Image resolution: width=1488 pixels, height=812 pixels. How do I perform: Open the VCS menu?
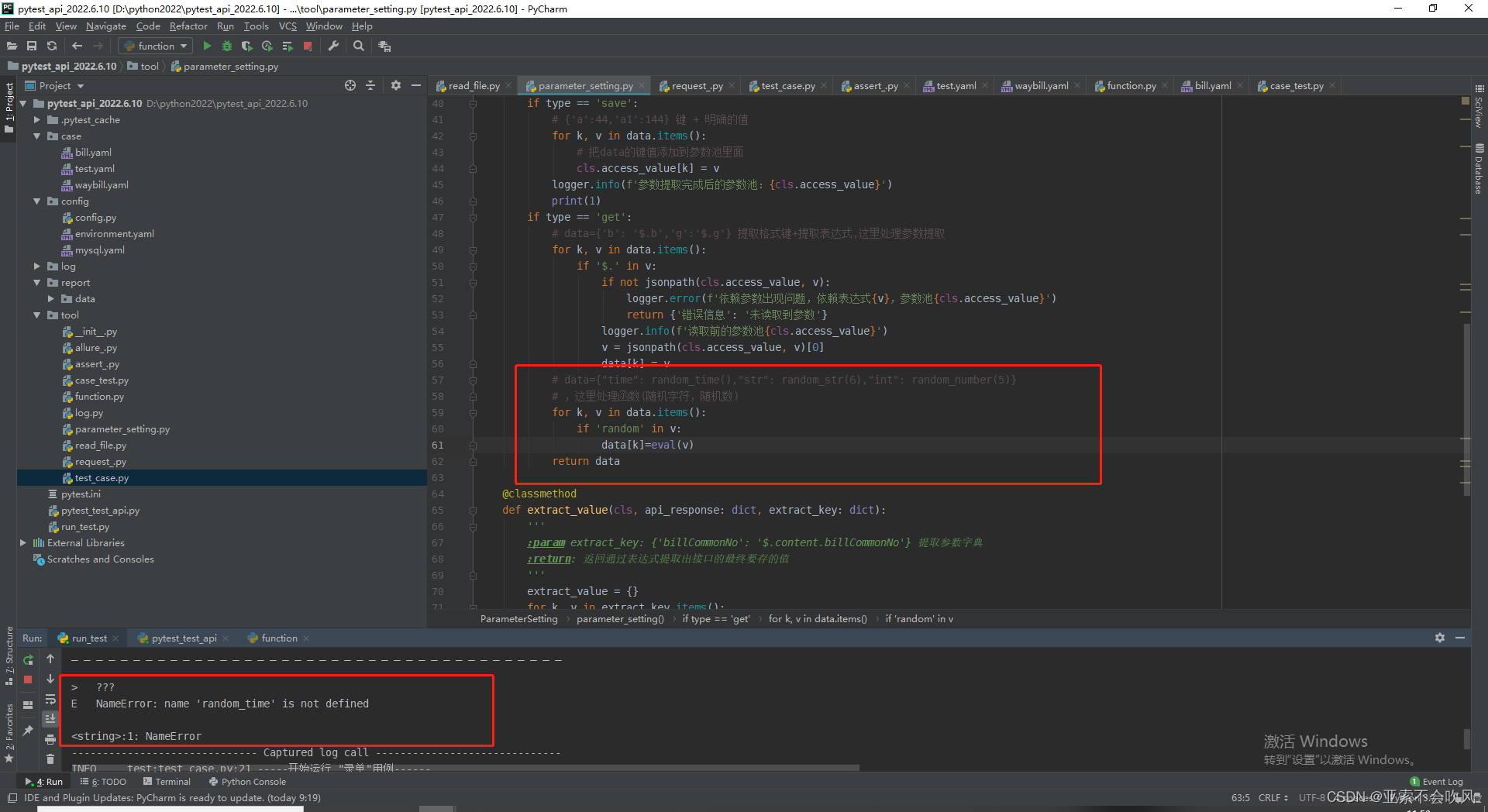click(288, 26)
